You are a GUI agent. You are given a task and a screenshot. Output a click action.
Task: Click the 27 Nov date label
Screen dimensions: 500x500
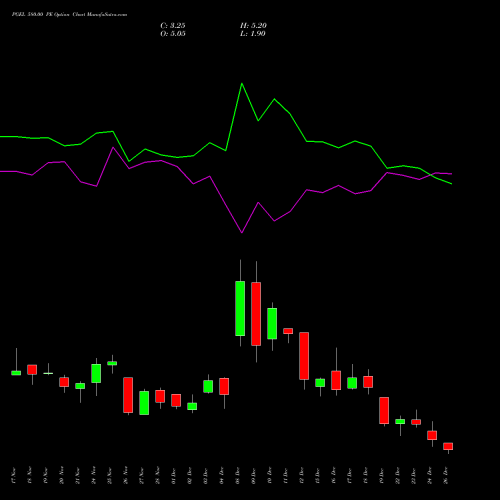141,476
